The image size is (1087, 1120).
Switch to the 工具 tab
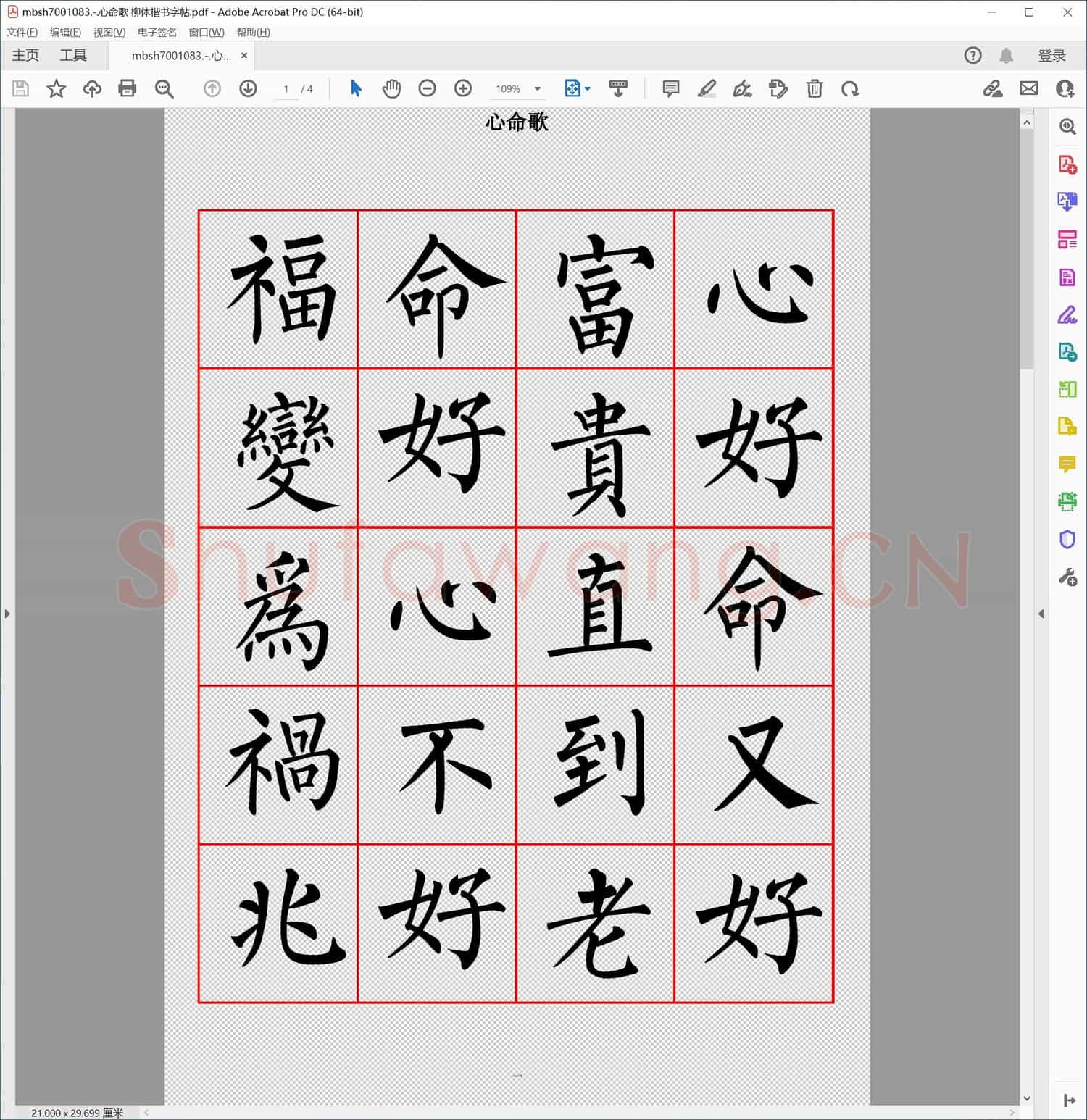[x=72, y=55]
